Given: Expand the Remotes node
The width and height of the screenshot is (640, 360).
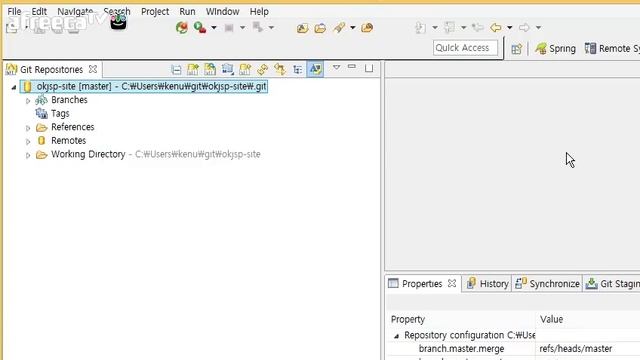Looking at the screenshot, I should [x=28, y=141].
